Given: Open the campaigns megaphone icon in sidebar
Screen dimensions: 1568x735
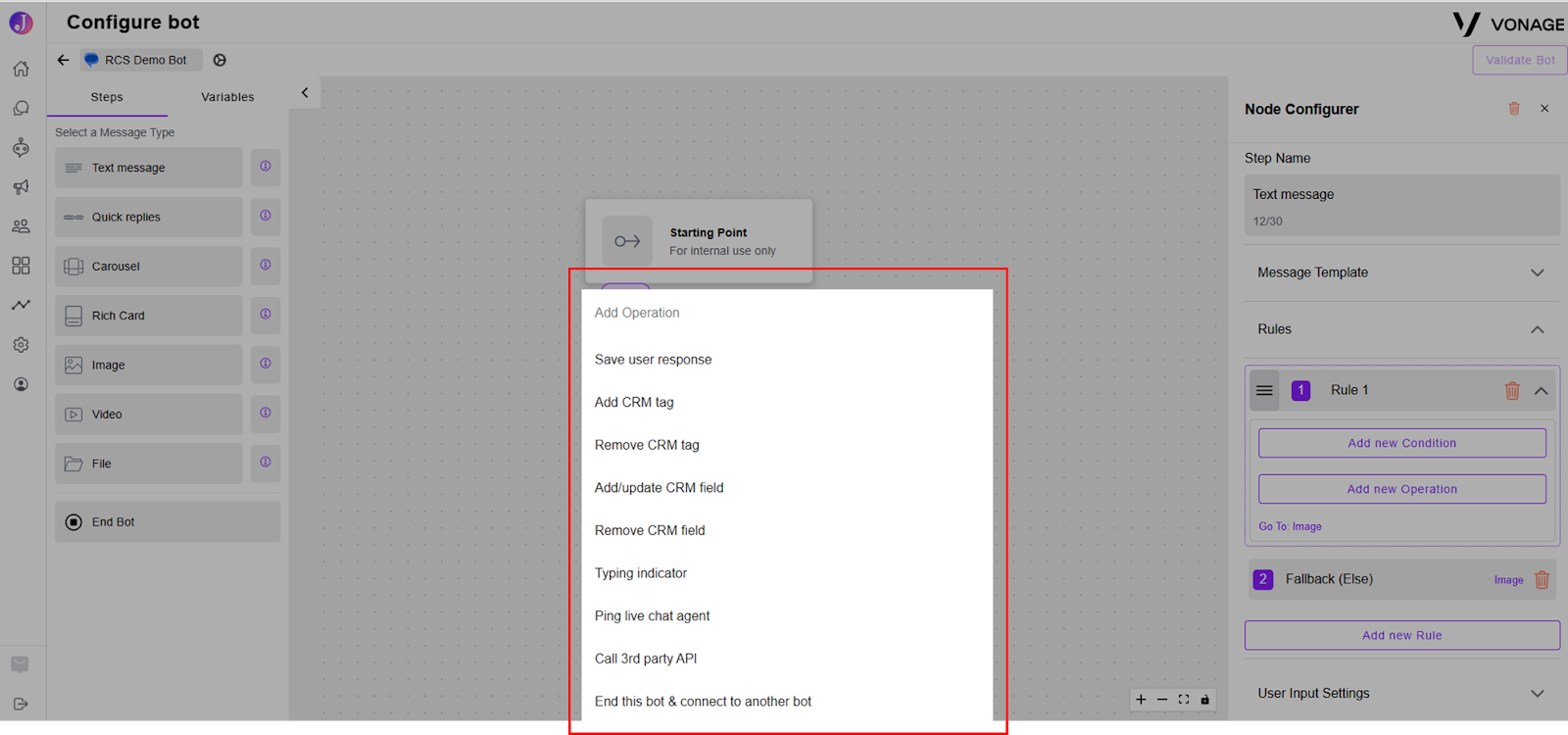Looking at the screenshot, I should coord(21,186).
